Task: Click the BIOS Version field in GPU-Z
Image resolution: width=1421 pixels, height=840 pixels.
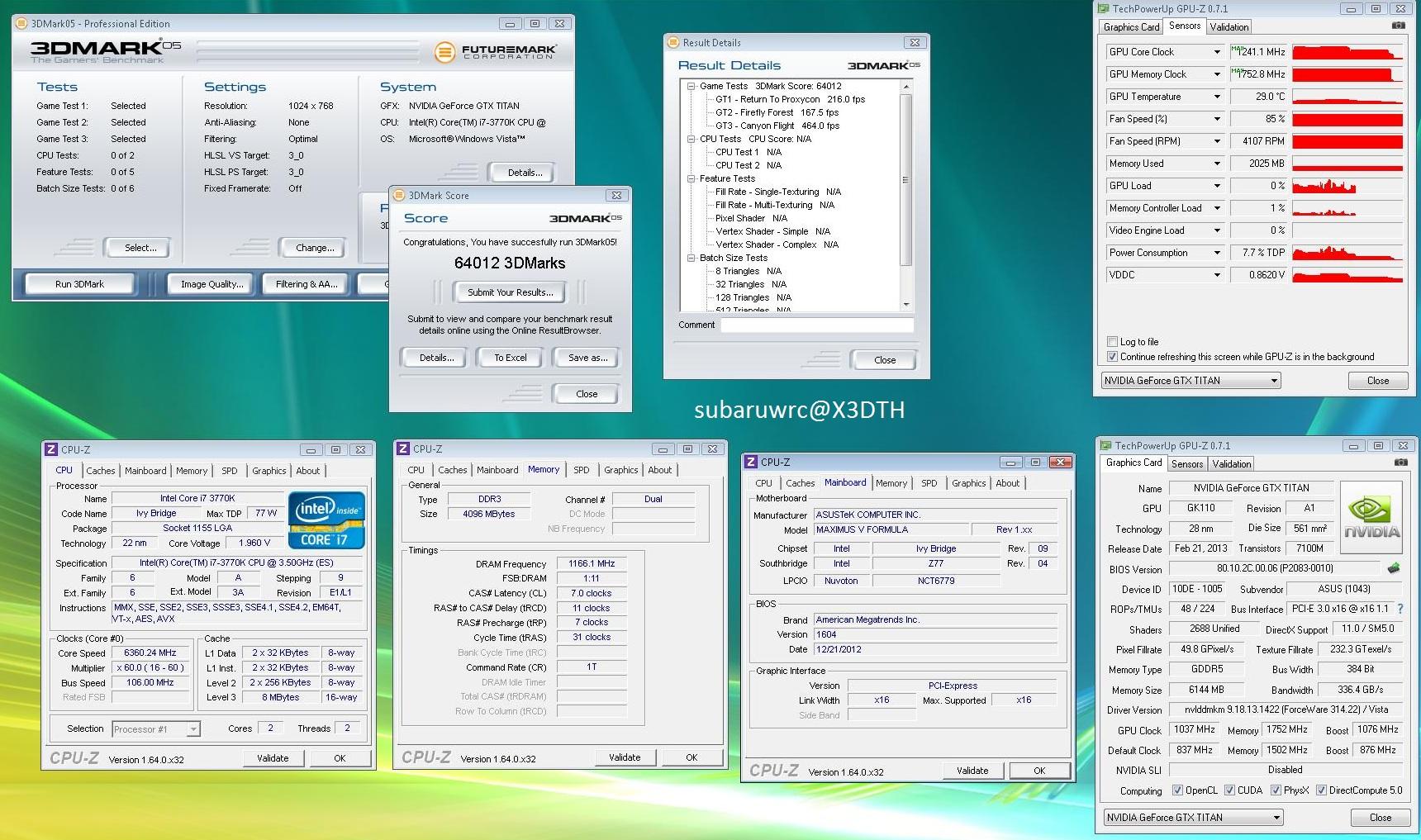Action: [x=1275, y=568]
